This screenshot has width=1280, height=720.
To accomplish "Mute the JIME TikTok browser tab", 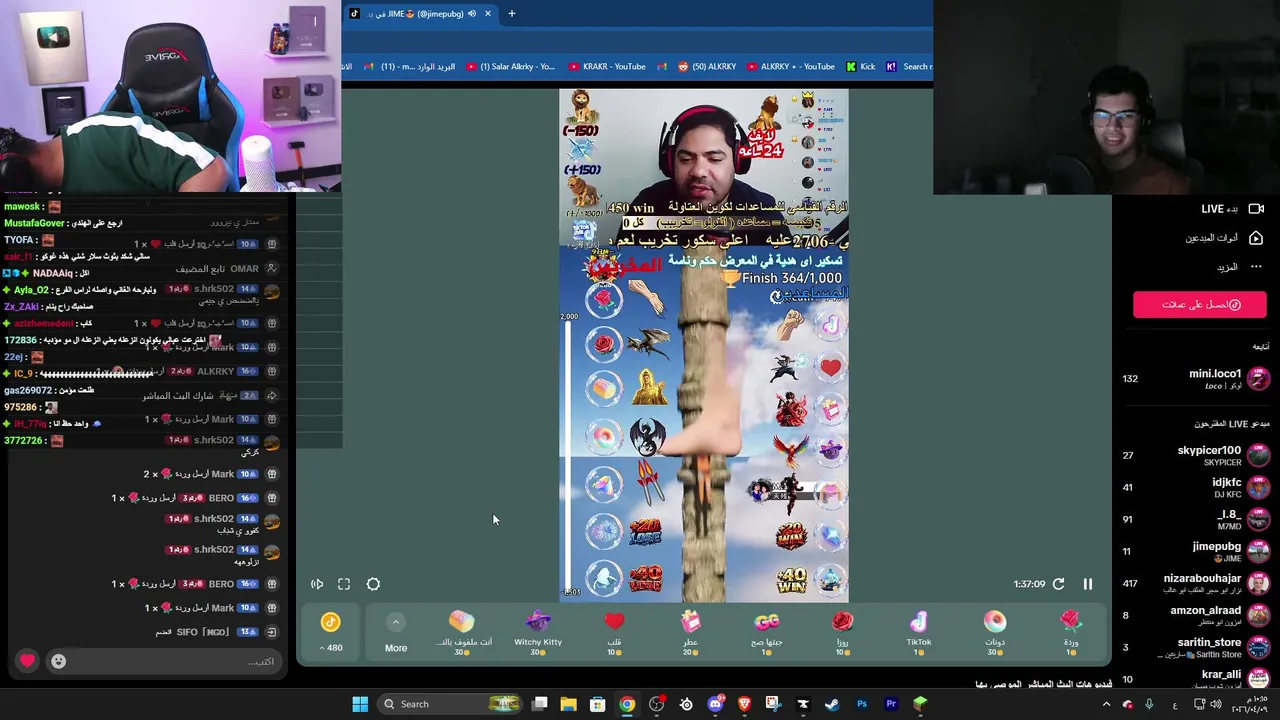I will point(471,14).
